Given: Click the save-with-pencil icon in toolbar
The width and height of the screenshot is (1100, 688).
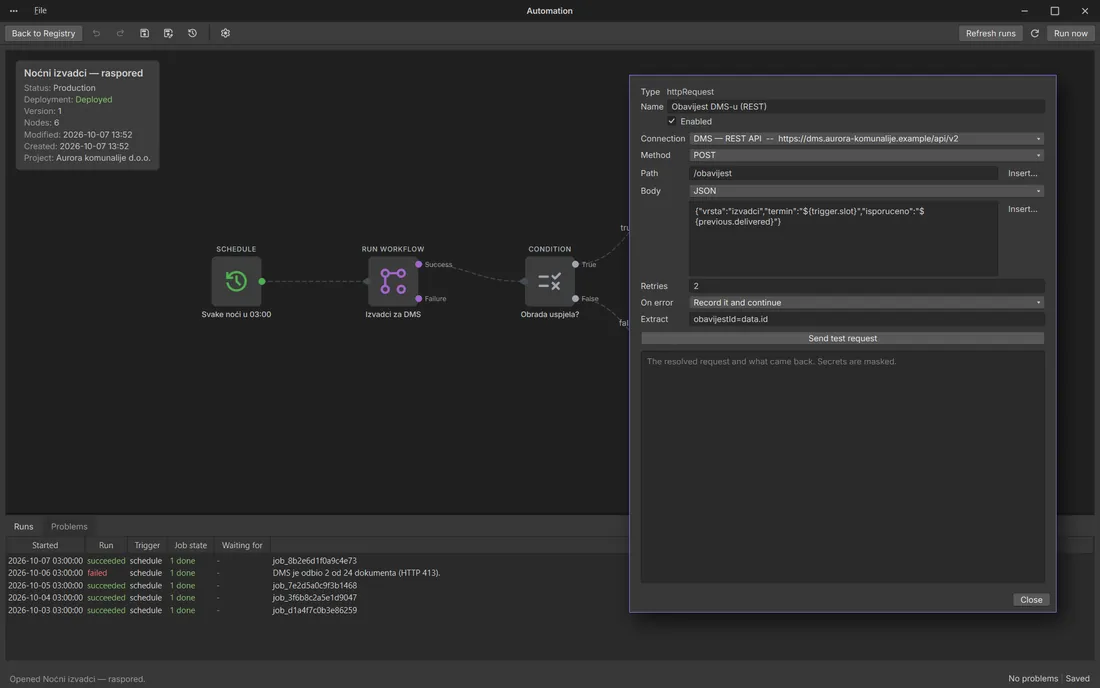Looking at the screenshot, I should point(168,33).
